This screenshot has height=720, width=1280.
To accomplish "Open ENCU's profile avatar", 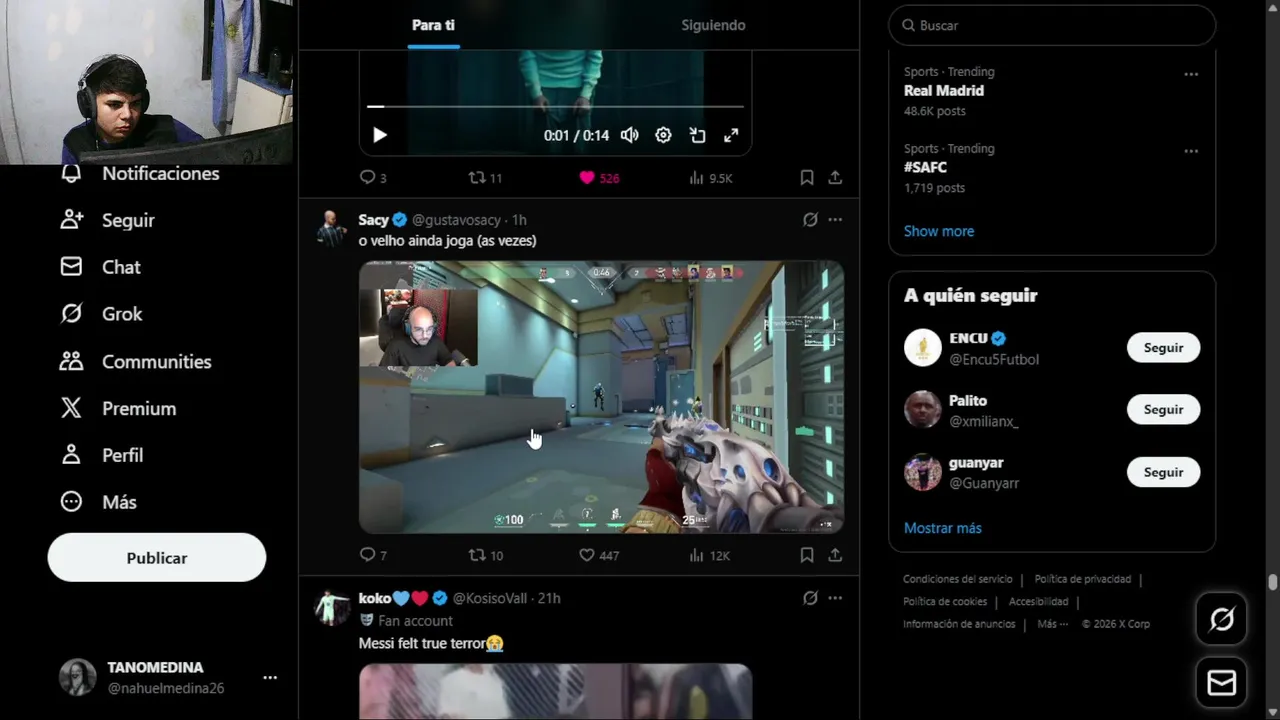I will coord(923,348).
